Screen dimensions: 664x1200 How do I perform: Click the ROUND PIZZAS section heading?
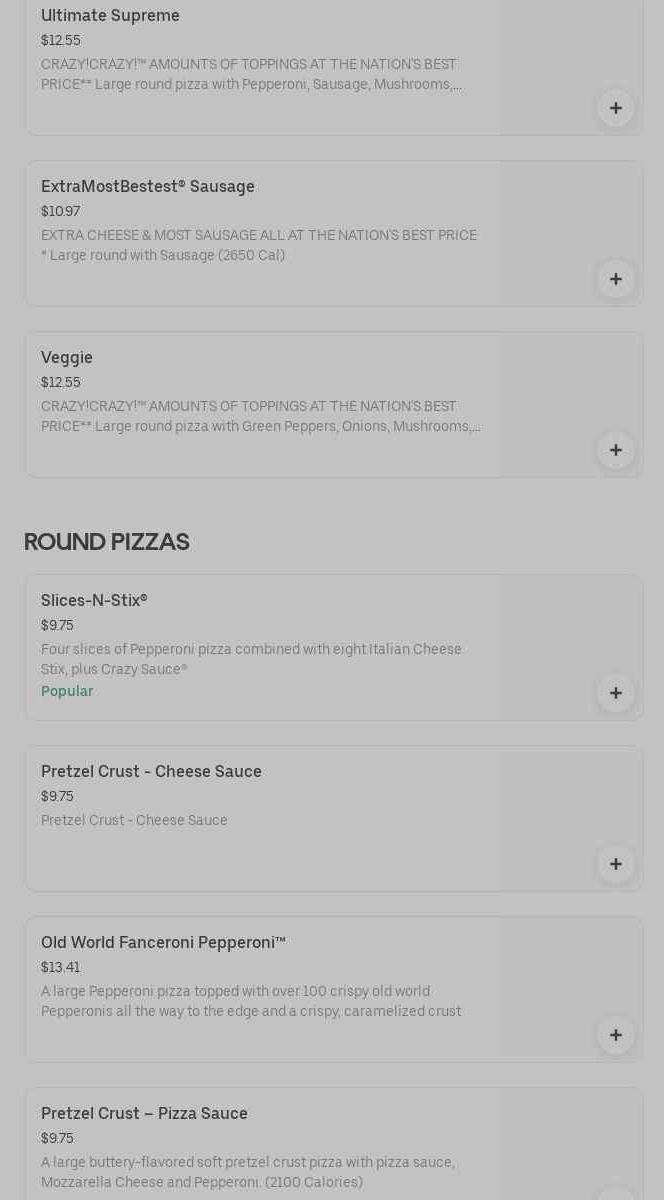click(x=107, y=541)
